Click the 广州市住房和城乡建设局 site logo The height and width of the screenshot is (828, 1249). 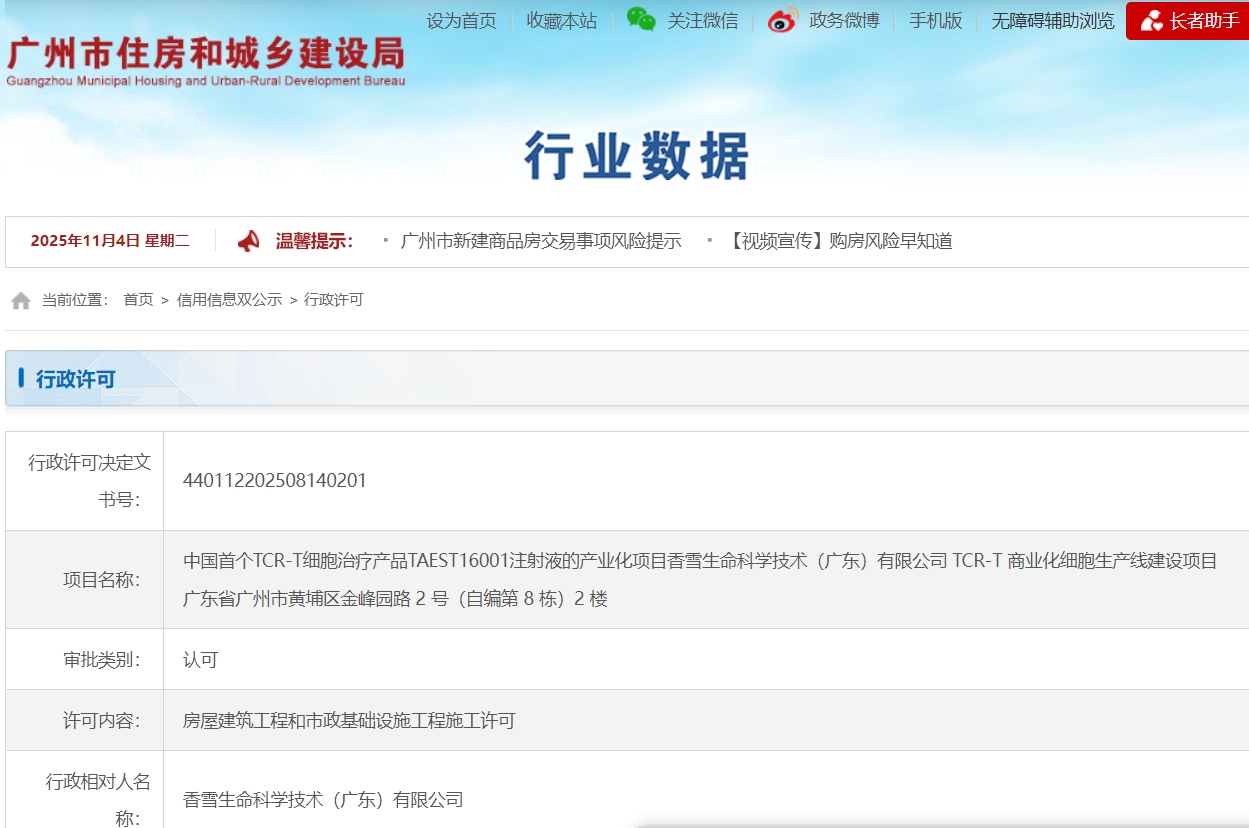[x=206, y=62]
